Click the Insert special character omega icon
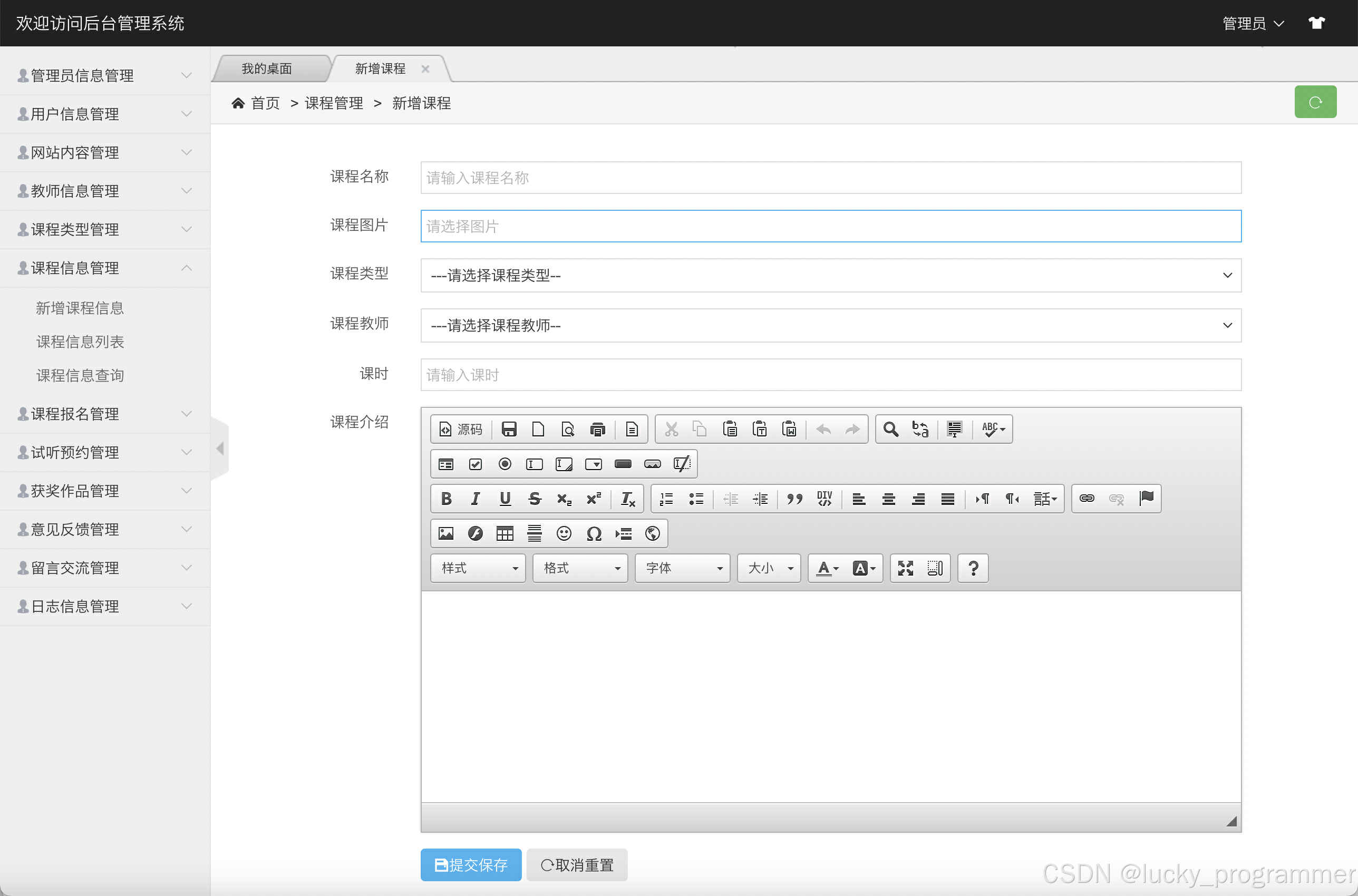This screenshot has height=896, width=1358. click(594, 534)
